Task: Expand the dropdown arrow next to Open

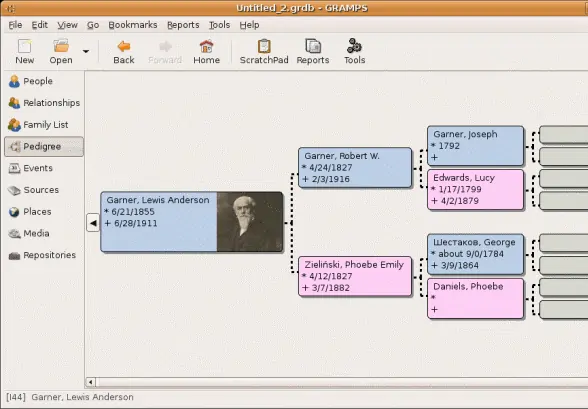Action: coord(86,51)
